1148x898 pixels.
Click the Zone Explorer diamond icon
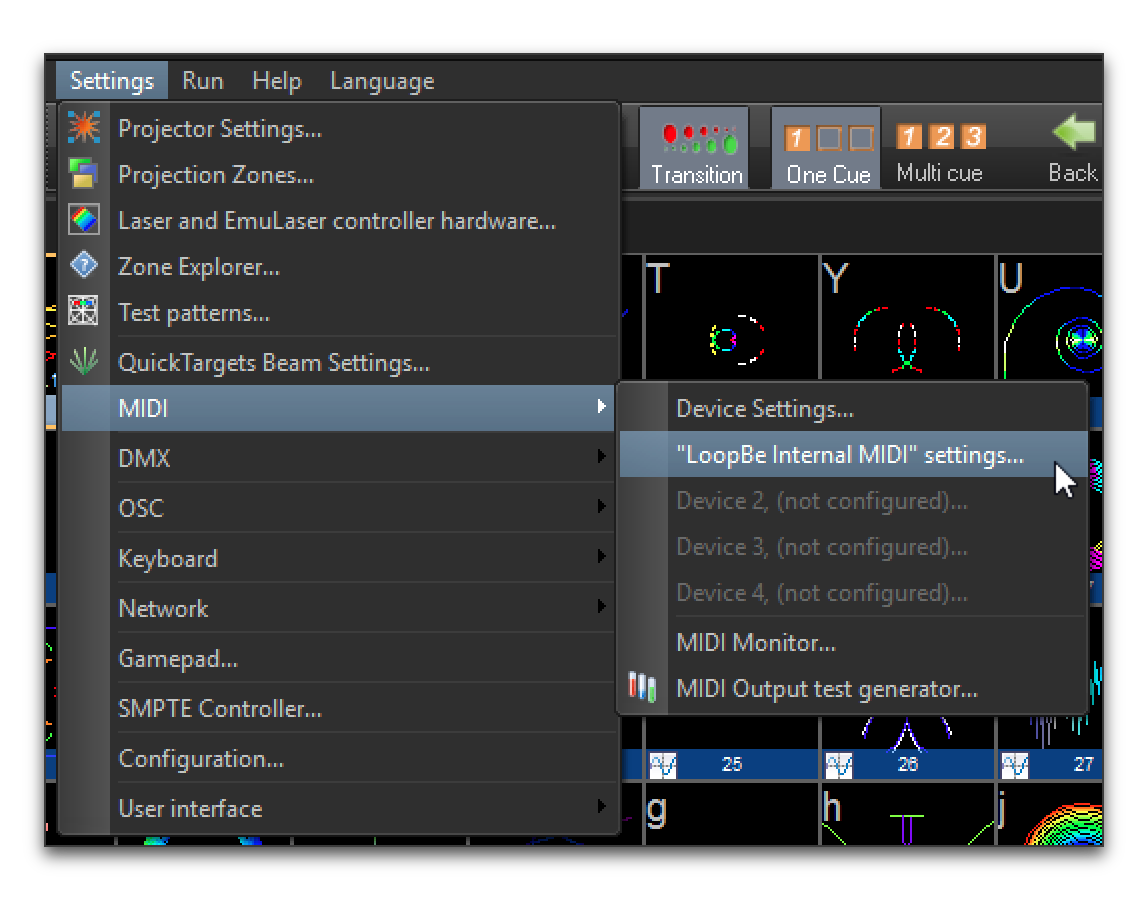click(x=84, y=265)
